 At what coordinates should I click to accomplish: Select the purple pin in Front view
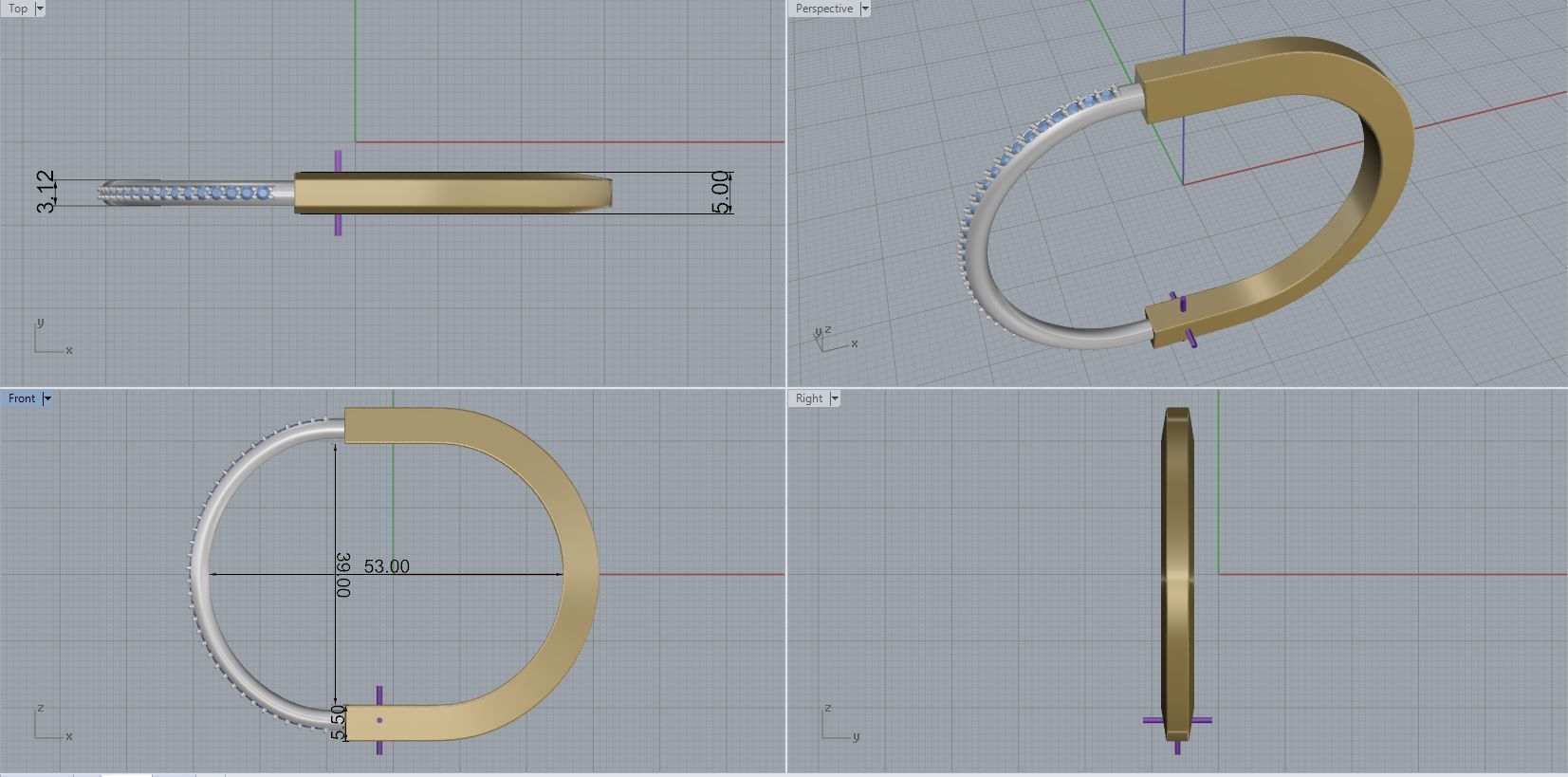click(379, 720)
